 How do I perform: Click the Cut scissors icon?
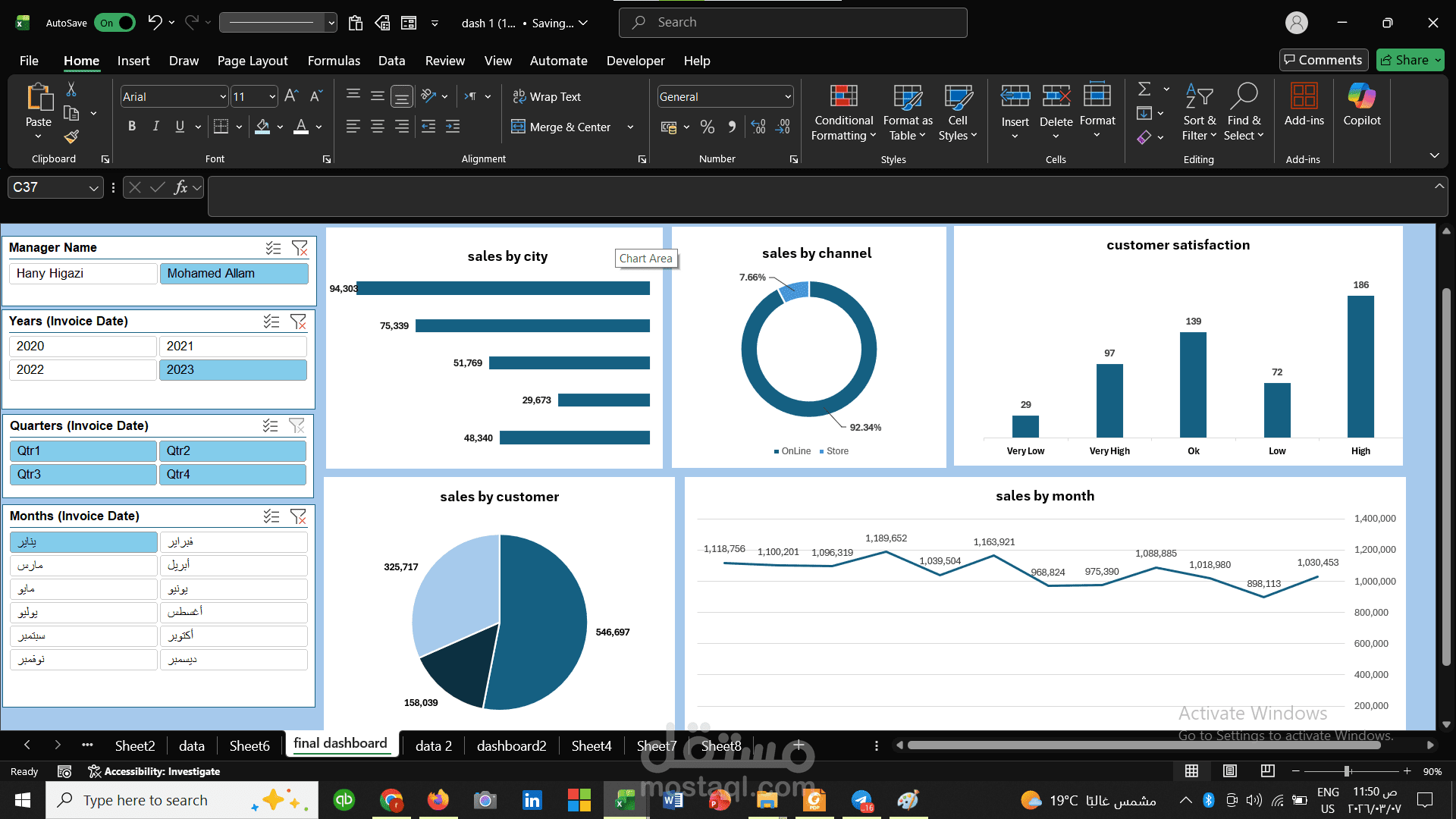click(x=71, y=89)
